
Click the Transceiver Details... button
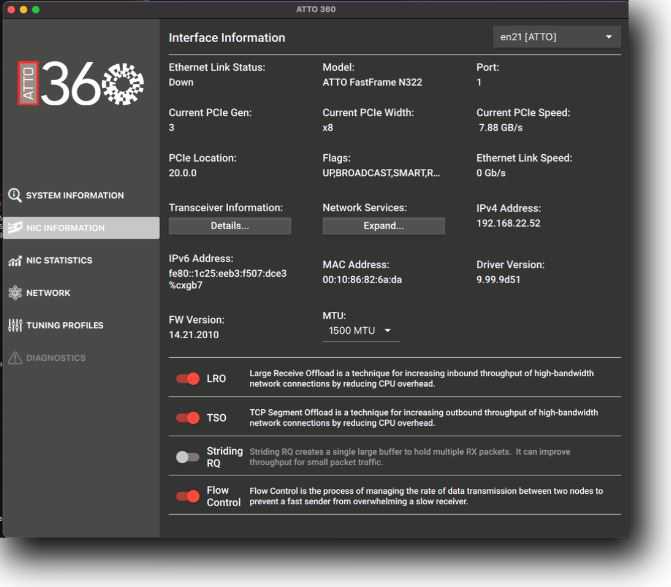(x=230, y=226)
